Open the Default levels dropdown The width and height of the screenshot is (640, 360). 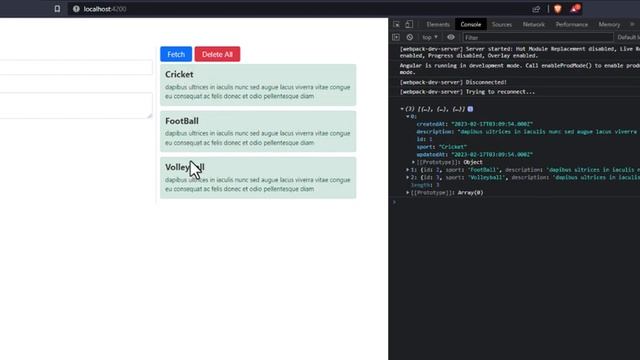[628, 38]
